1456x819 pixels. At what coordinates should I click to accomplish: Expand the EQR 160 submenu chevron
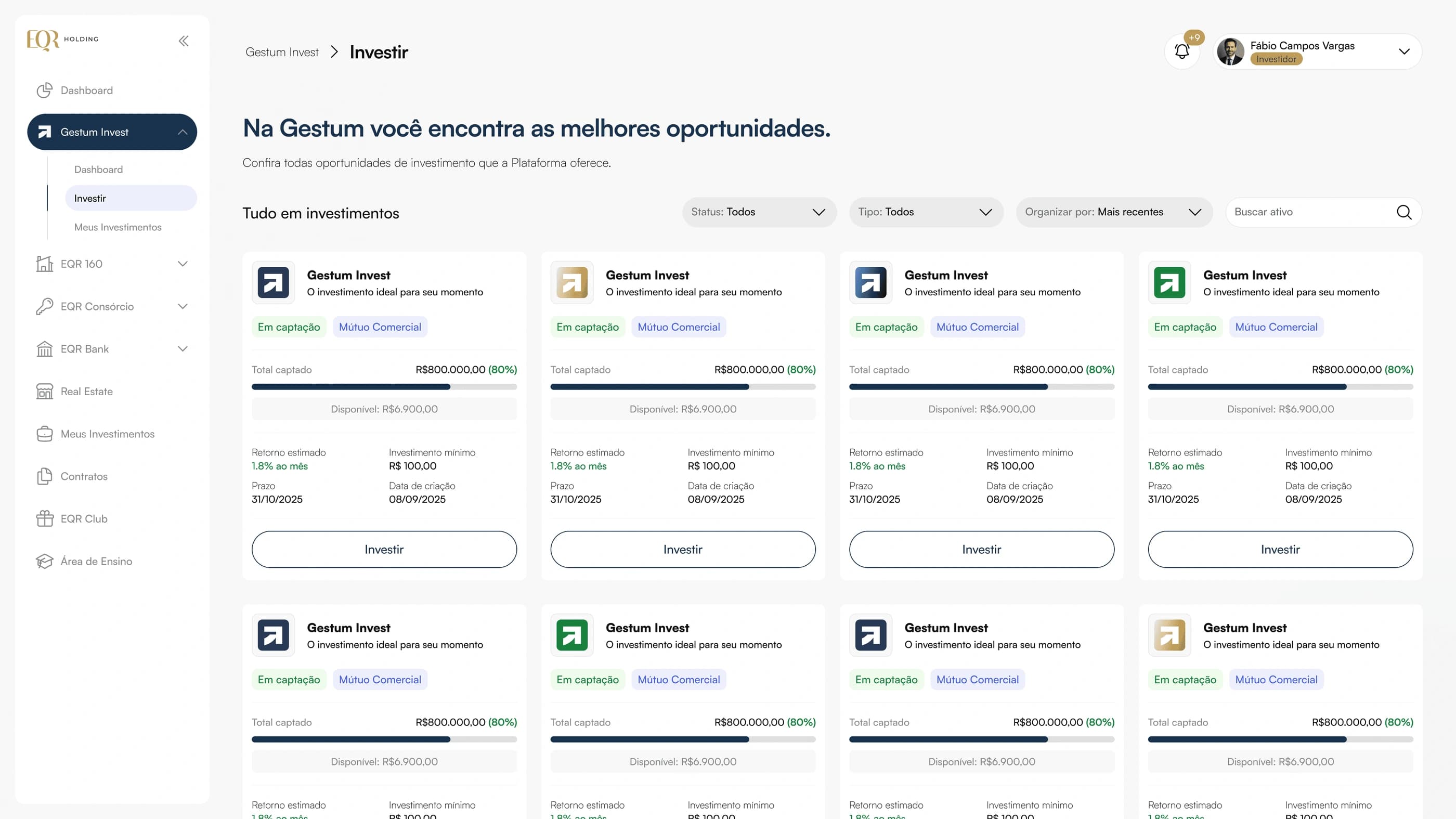pos(183,264)
